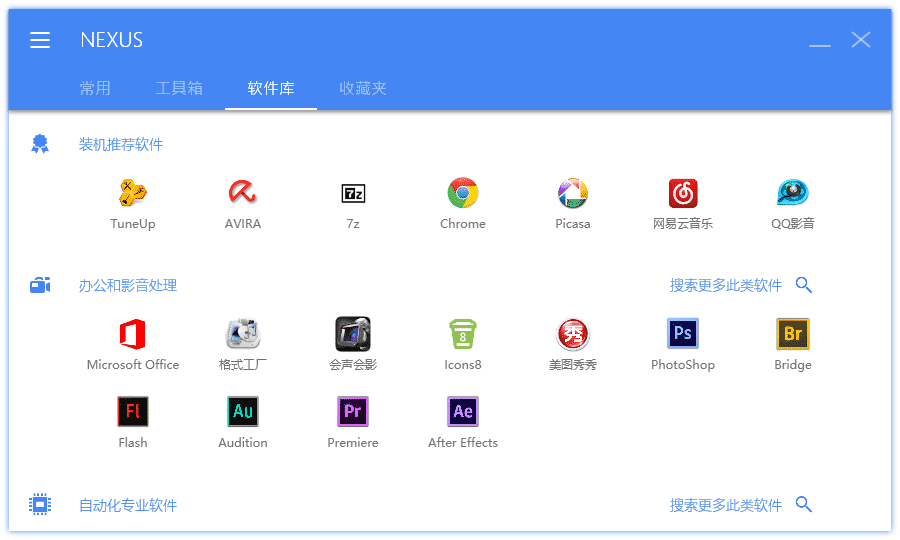The image size is (900, 540).
Task: Select the 7z archiver icon
Action: click(352, 193)
